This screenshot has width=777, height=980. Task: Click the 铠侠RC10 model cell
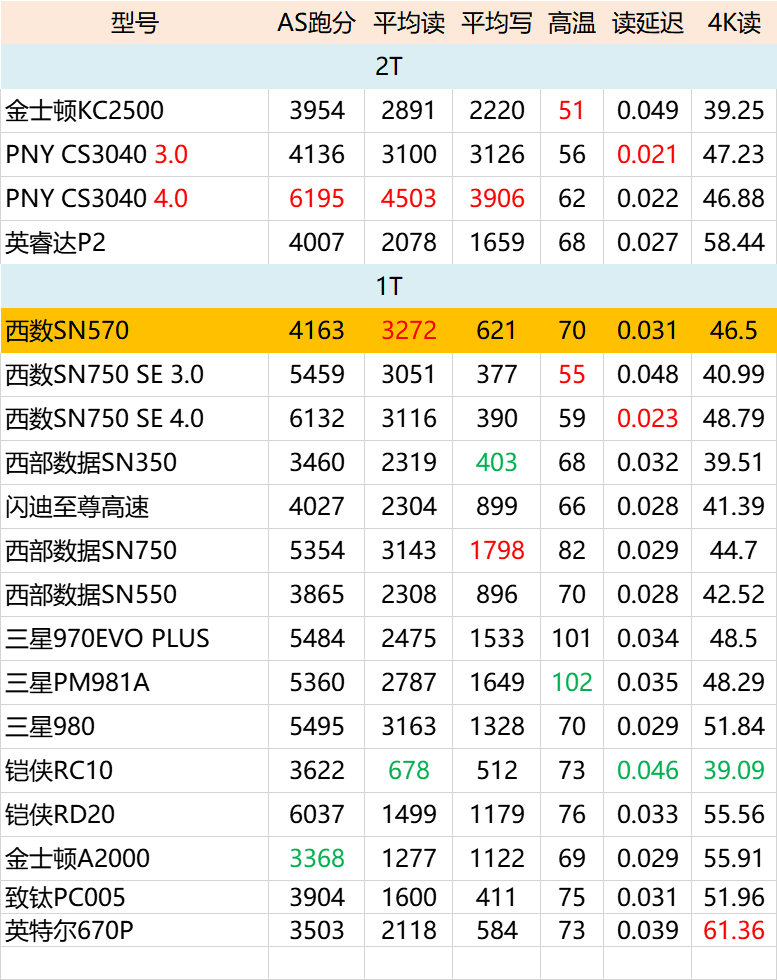click(x=134, y=770)
